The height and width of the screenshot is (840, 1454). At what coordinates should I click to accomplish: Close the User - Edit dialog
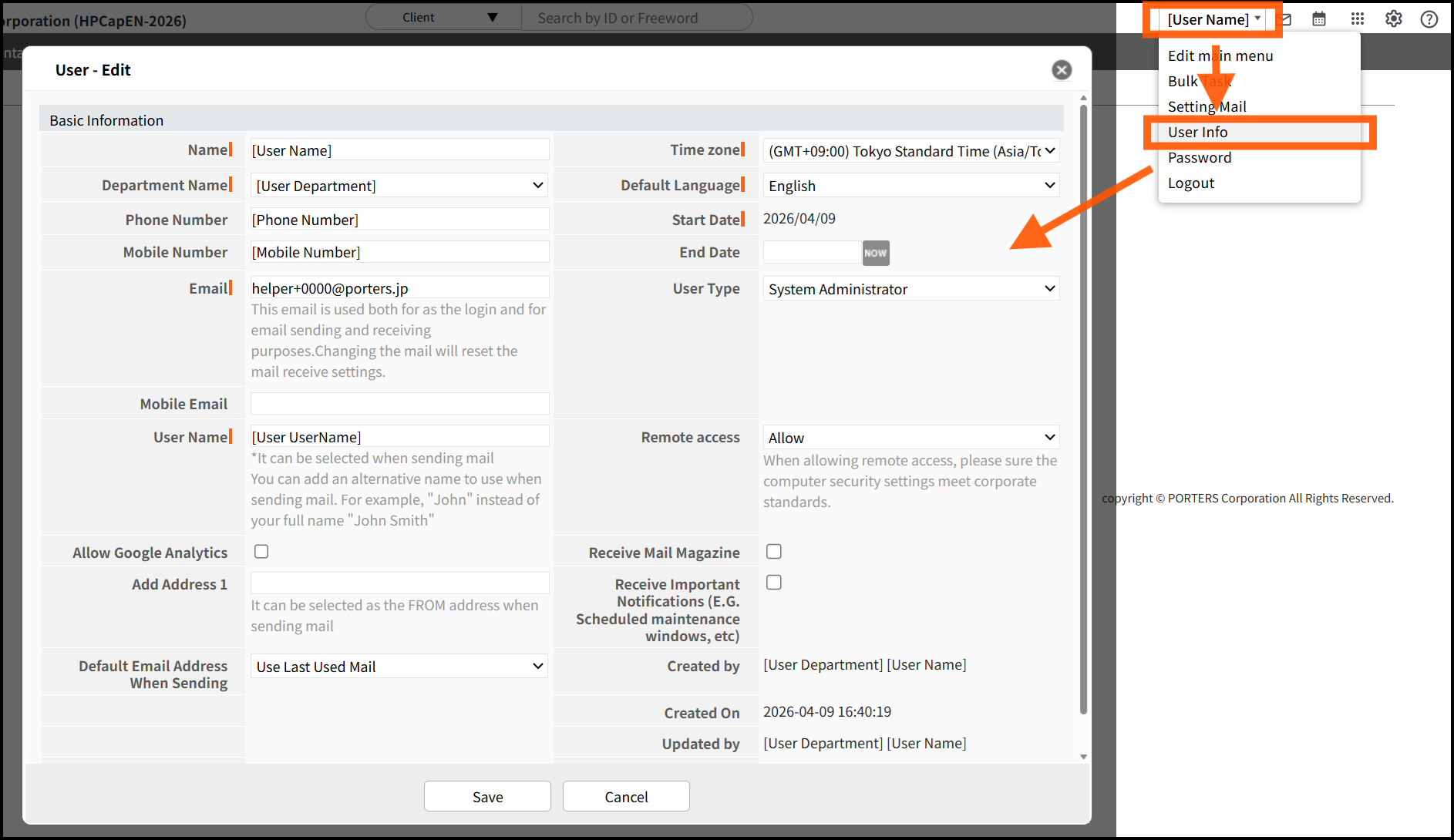click(1062, 70)
